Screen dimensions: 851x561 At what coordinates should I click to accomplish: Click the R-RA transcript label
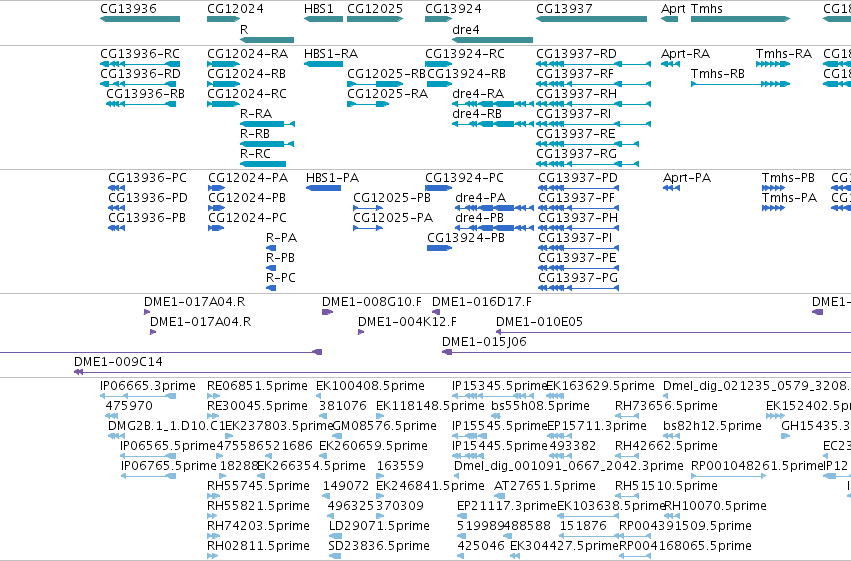point(256,114)
